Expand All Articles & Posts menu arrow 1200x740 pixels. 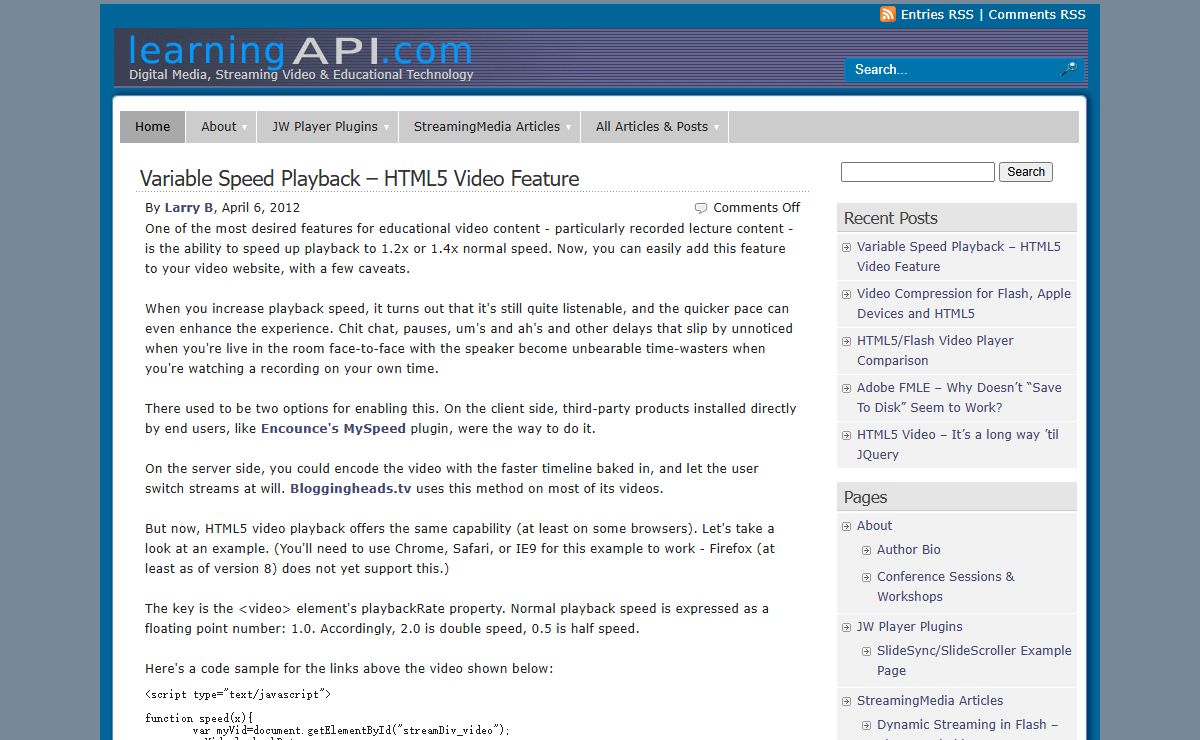716,127
